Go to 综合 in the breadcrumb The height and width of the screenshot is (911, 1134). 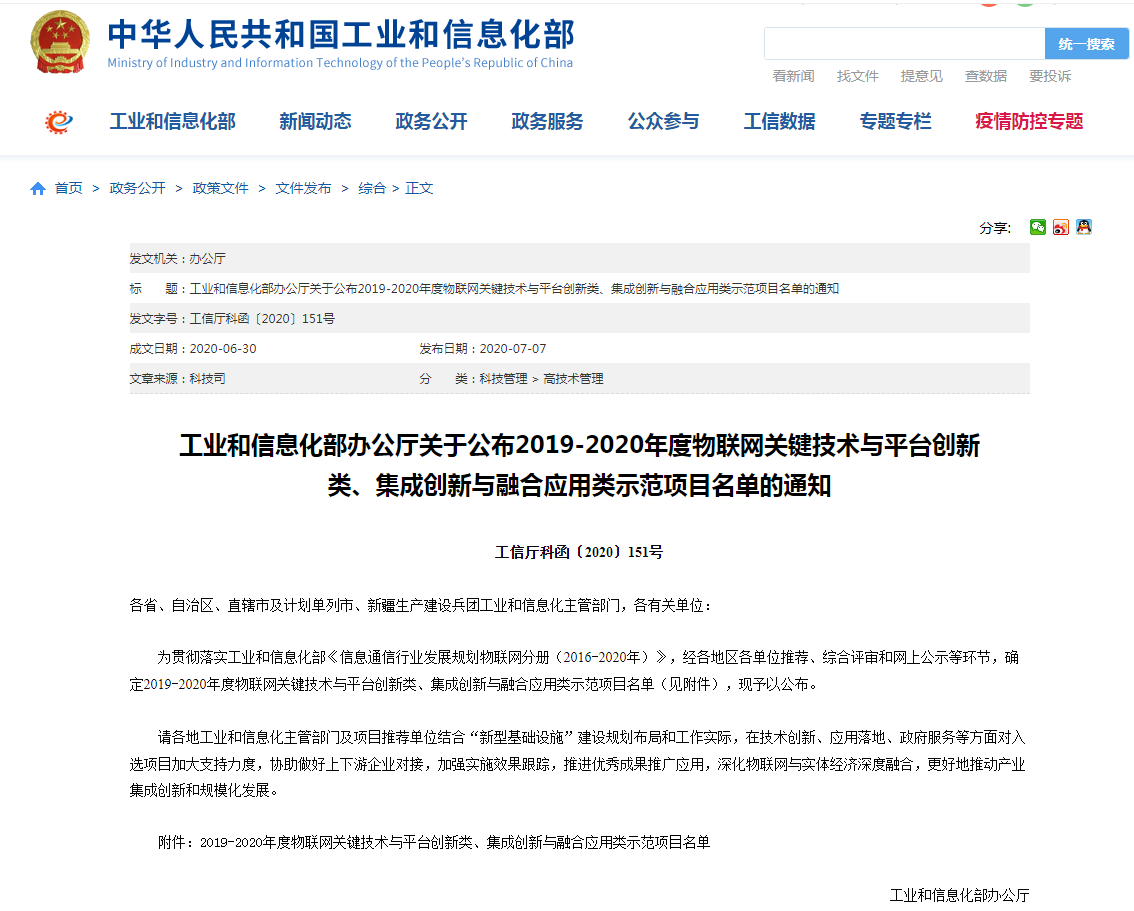pyautogui.click(x=372, y=189)
